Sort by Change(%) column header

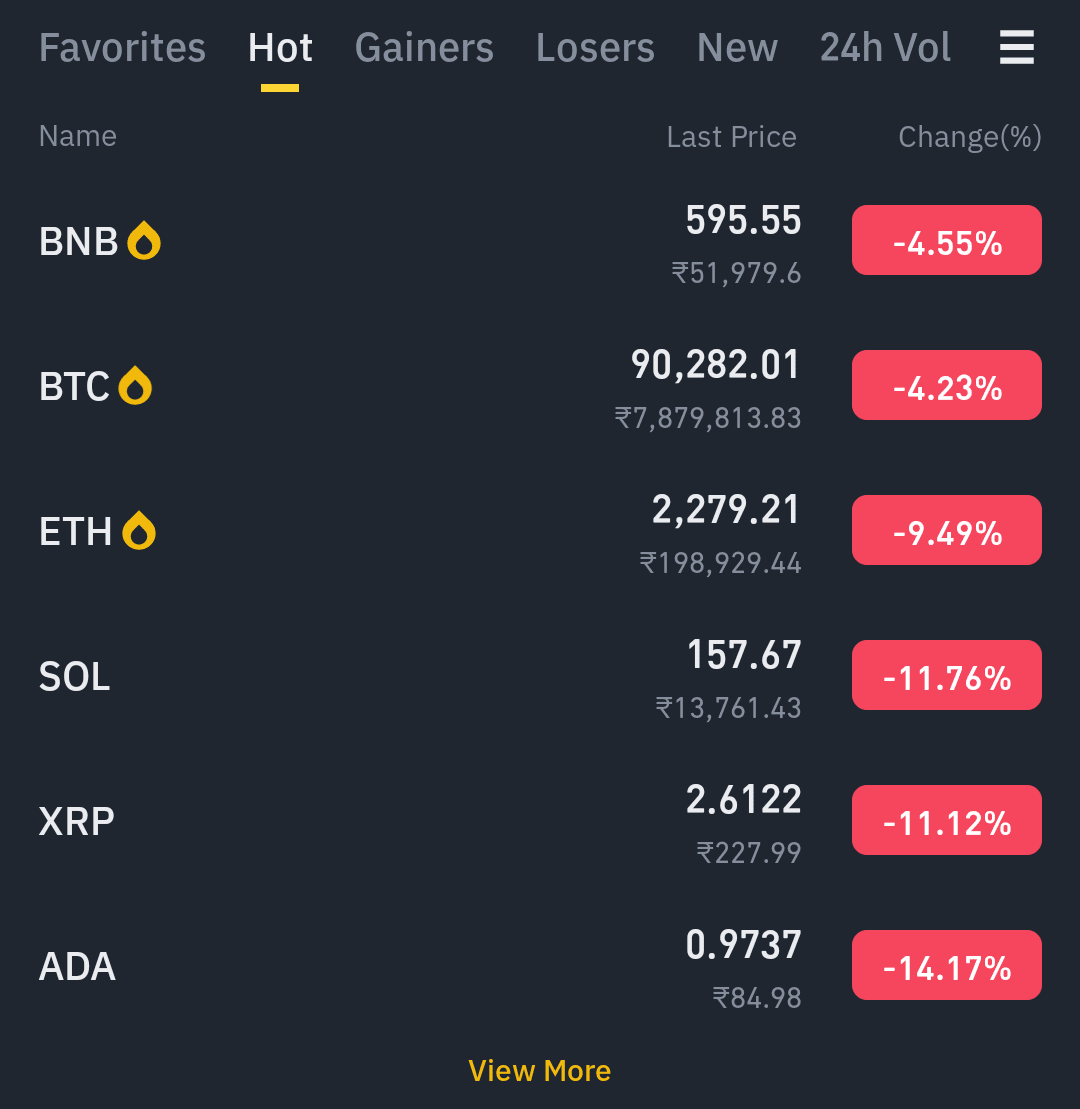tap(970, 137)
